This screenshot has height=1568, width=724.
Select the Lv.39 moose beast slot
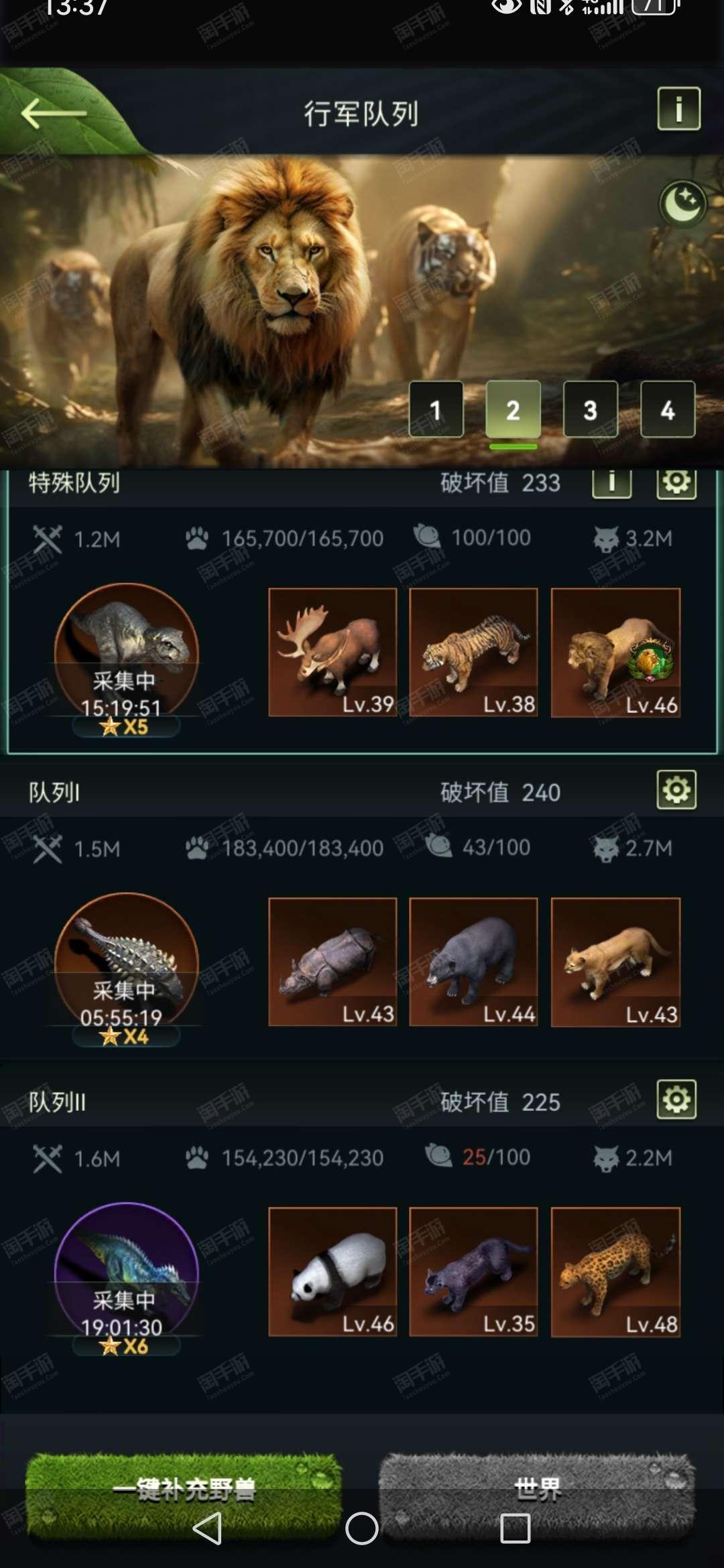(x=333, y=653)
